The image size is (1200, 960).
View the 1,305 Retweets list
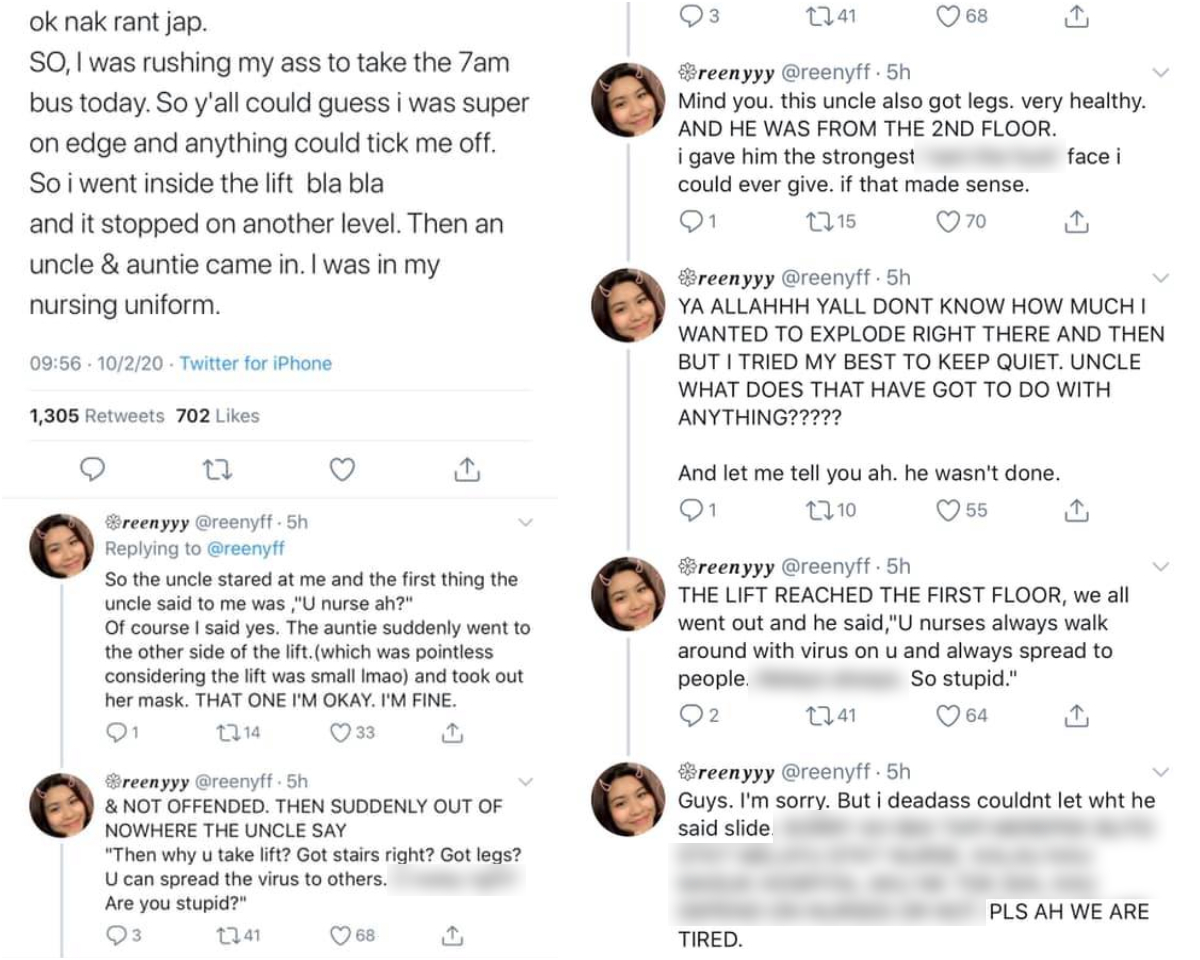coord(97,416)
